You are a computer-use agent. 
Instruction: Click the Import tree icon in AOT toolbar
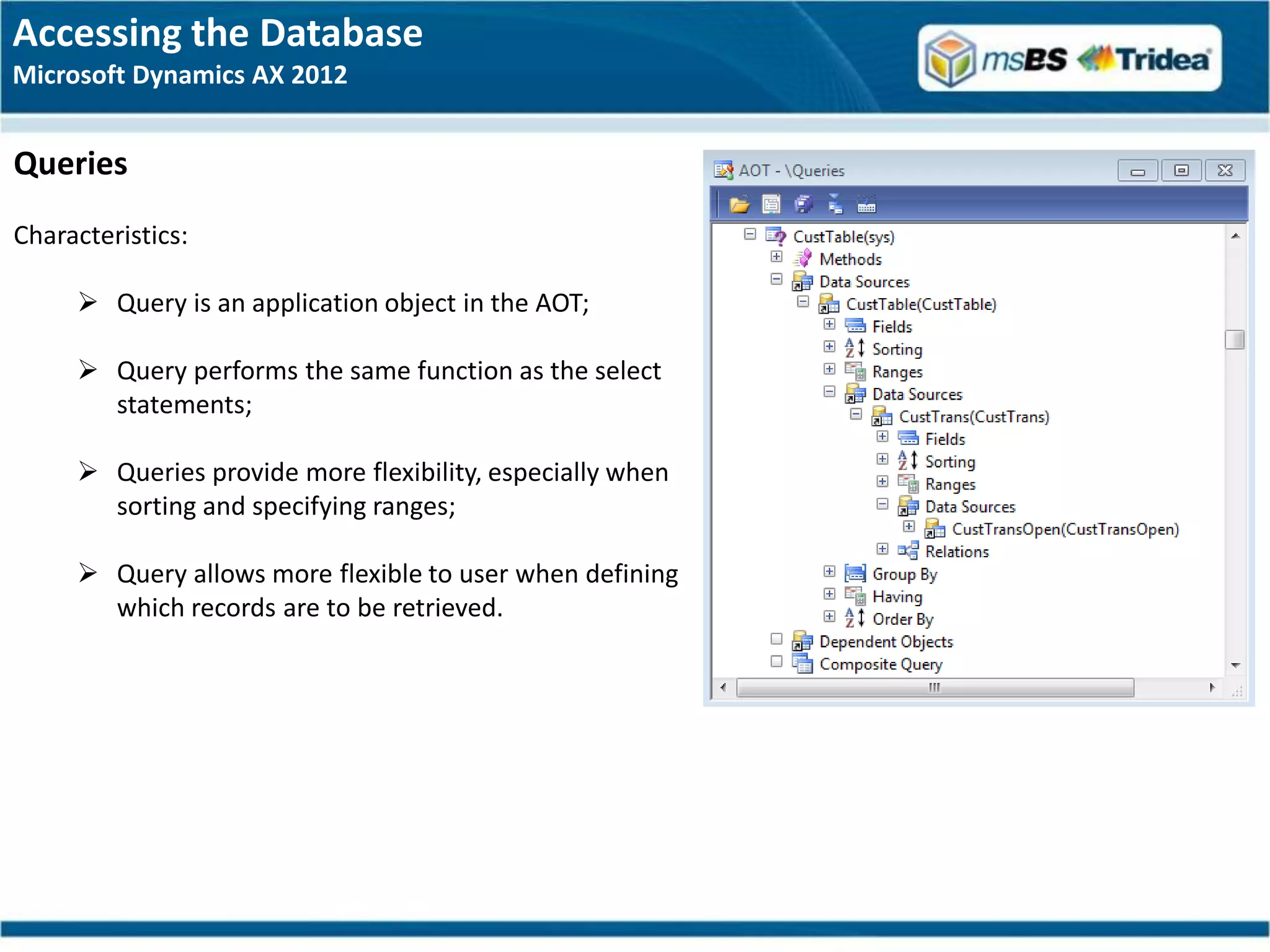835,204
